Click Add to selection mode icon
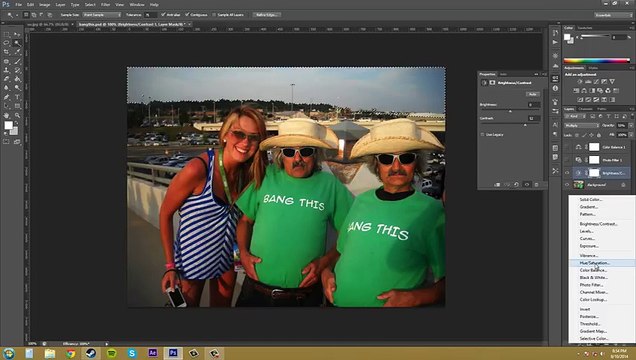 click(x=34, y=15)
